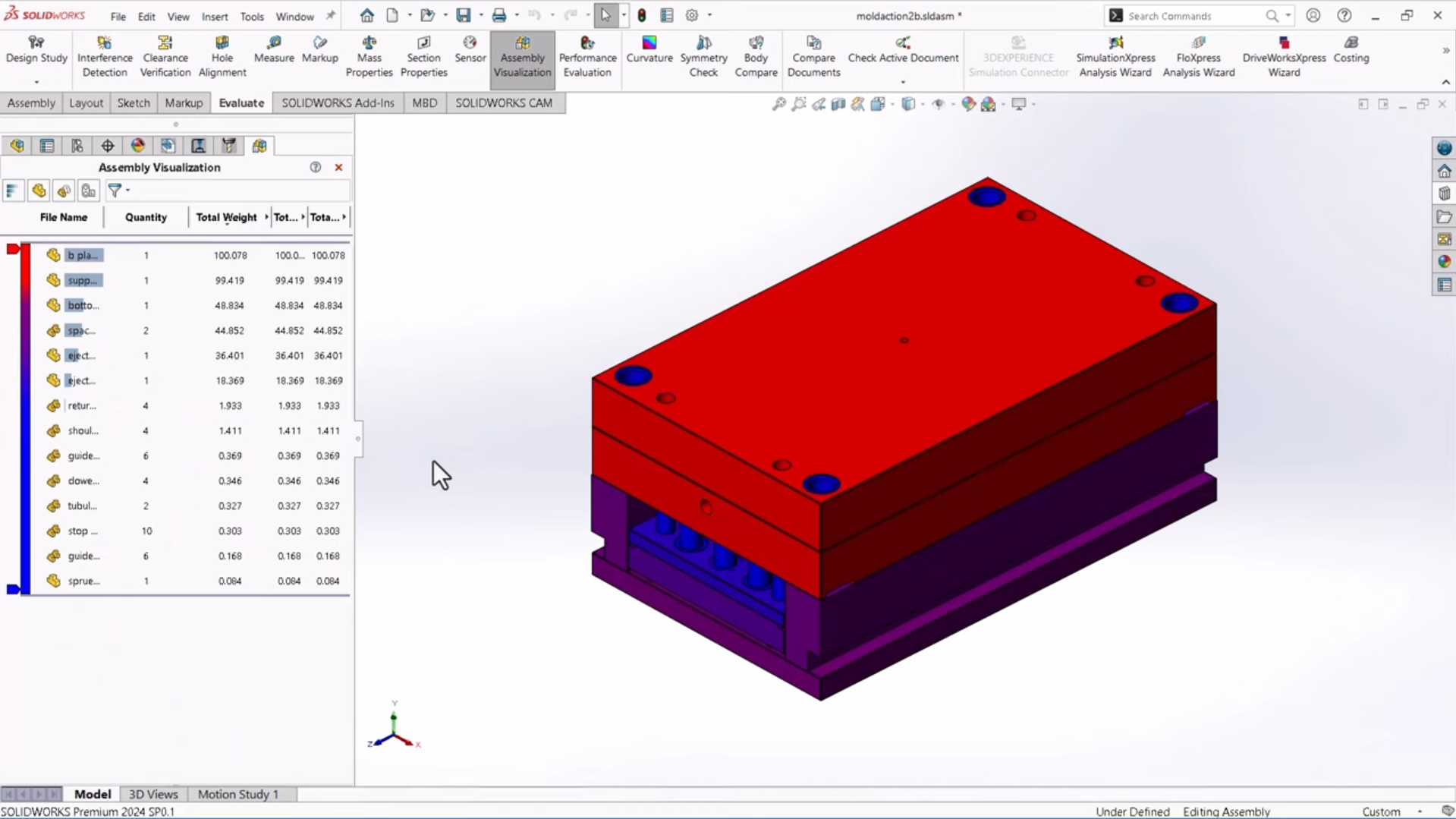
Task: Open the Tools menu
Action: point(251,16)
